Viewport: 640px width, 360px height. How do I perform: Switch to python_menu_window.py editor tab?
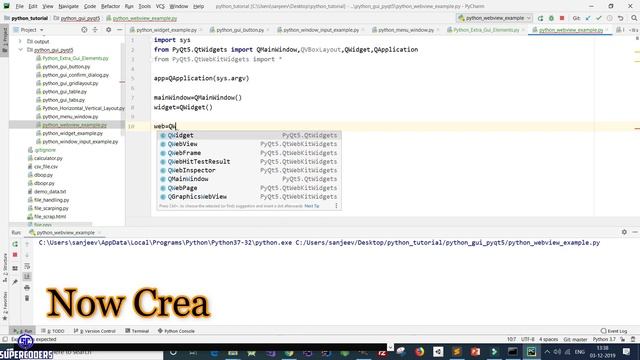pos(406,30)
